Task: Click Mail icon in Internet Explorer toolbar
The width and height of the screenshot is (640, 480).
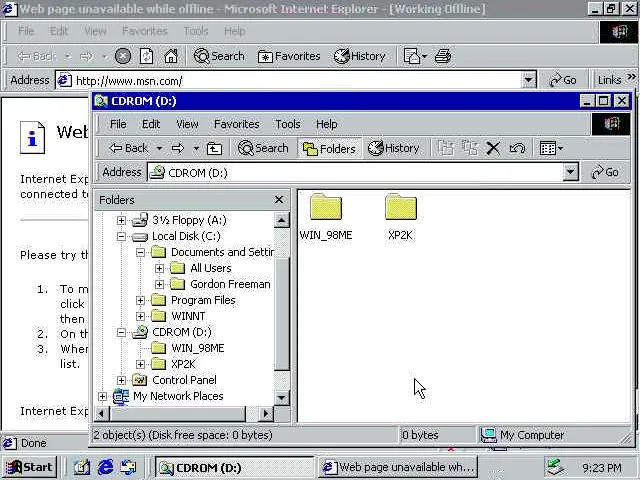Action: point(415,56)
